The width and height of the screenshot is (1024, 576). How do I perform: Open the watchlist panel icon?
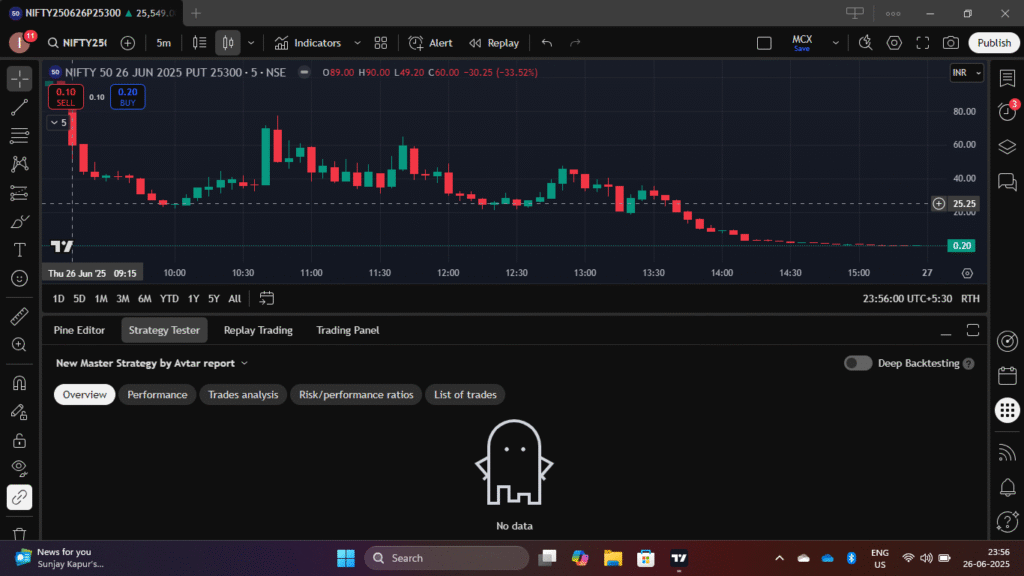[1007, 78]
